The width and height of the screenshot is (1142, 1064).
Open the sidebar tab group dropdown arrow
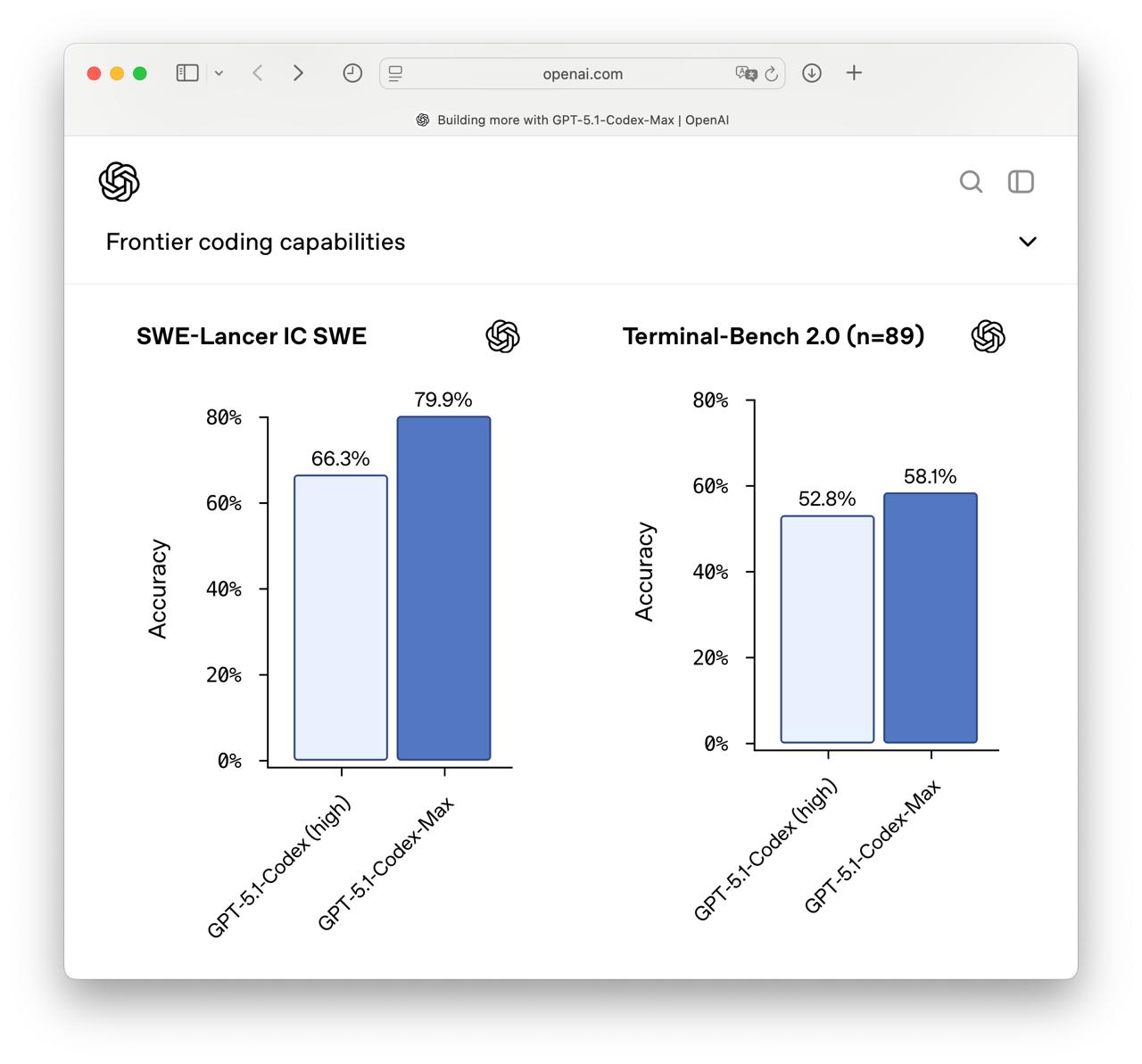[219, 73]
